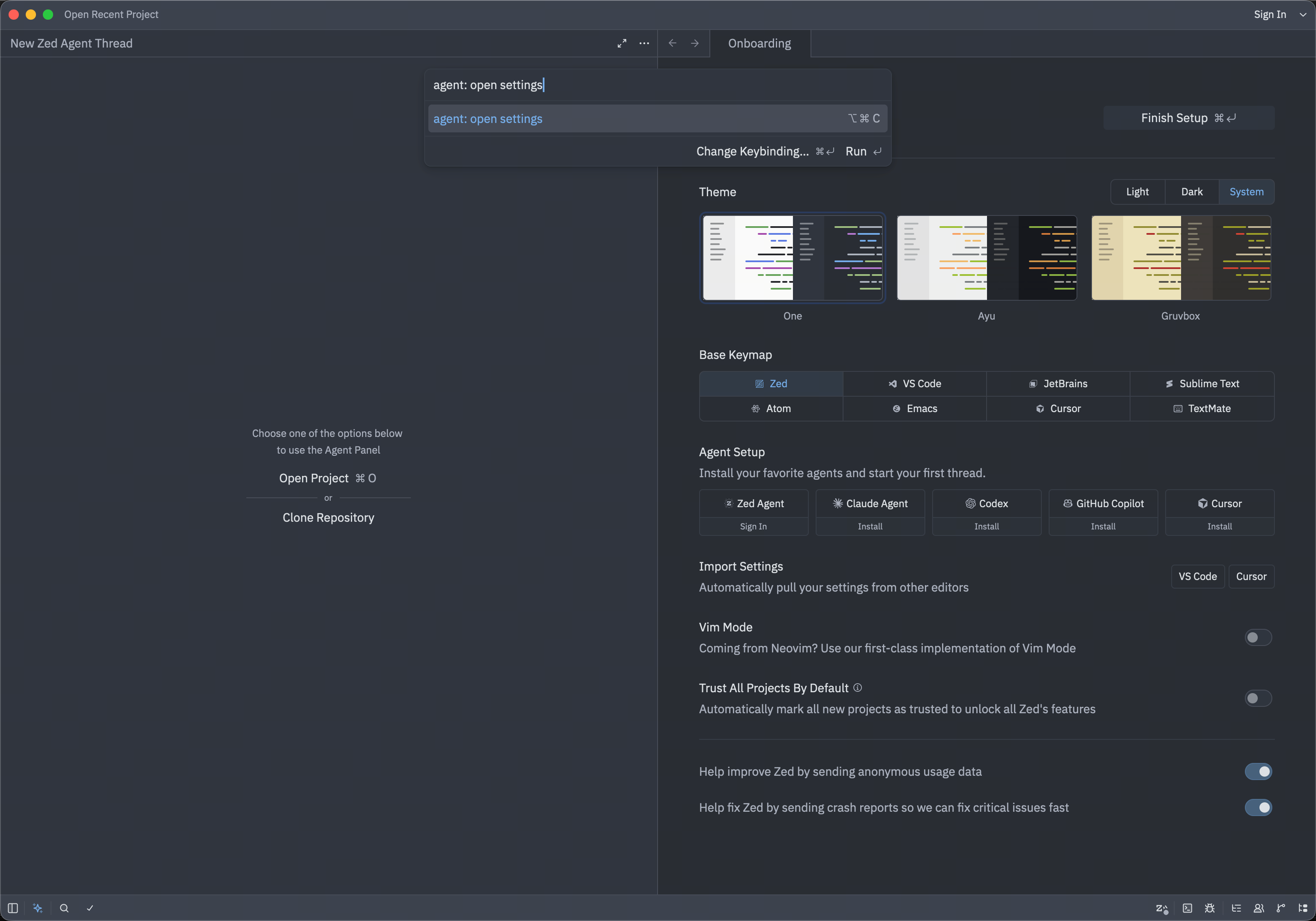Open the collaboration people icon
This screenshot has height=921, width=1316.
click(1259, 908)
